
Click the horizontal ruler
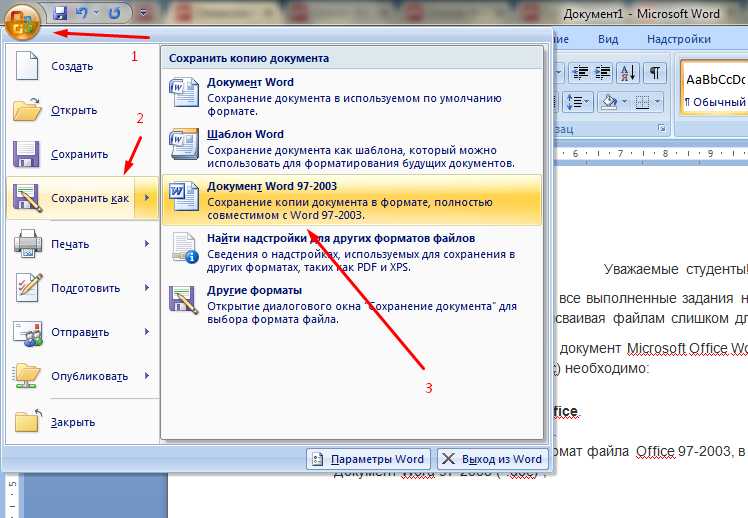coord(651,154)
